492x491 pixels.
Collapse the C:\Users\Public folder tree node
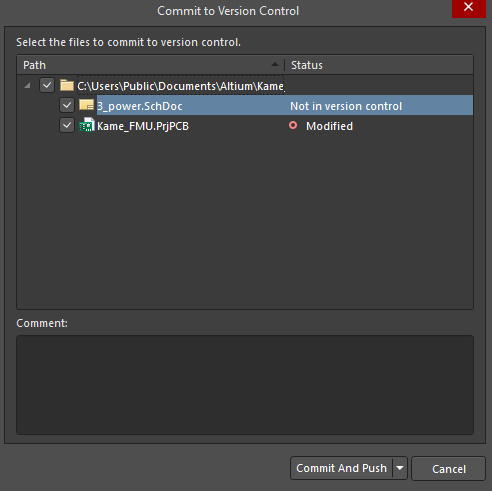[x=28, y=86]
